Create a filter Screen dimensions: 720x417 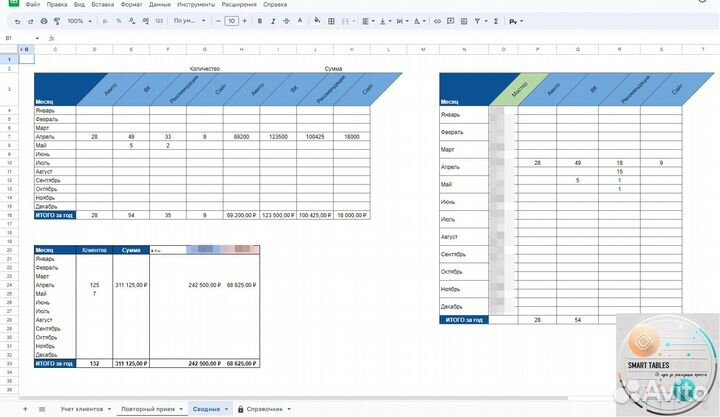coord(478,21)
